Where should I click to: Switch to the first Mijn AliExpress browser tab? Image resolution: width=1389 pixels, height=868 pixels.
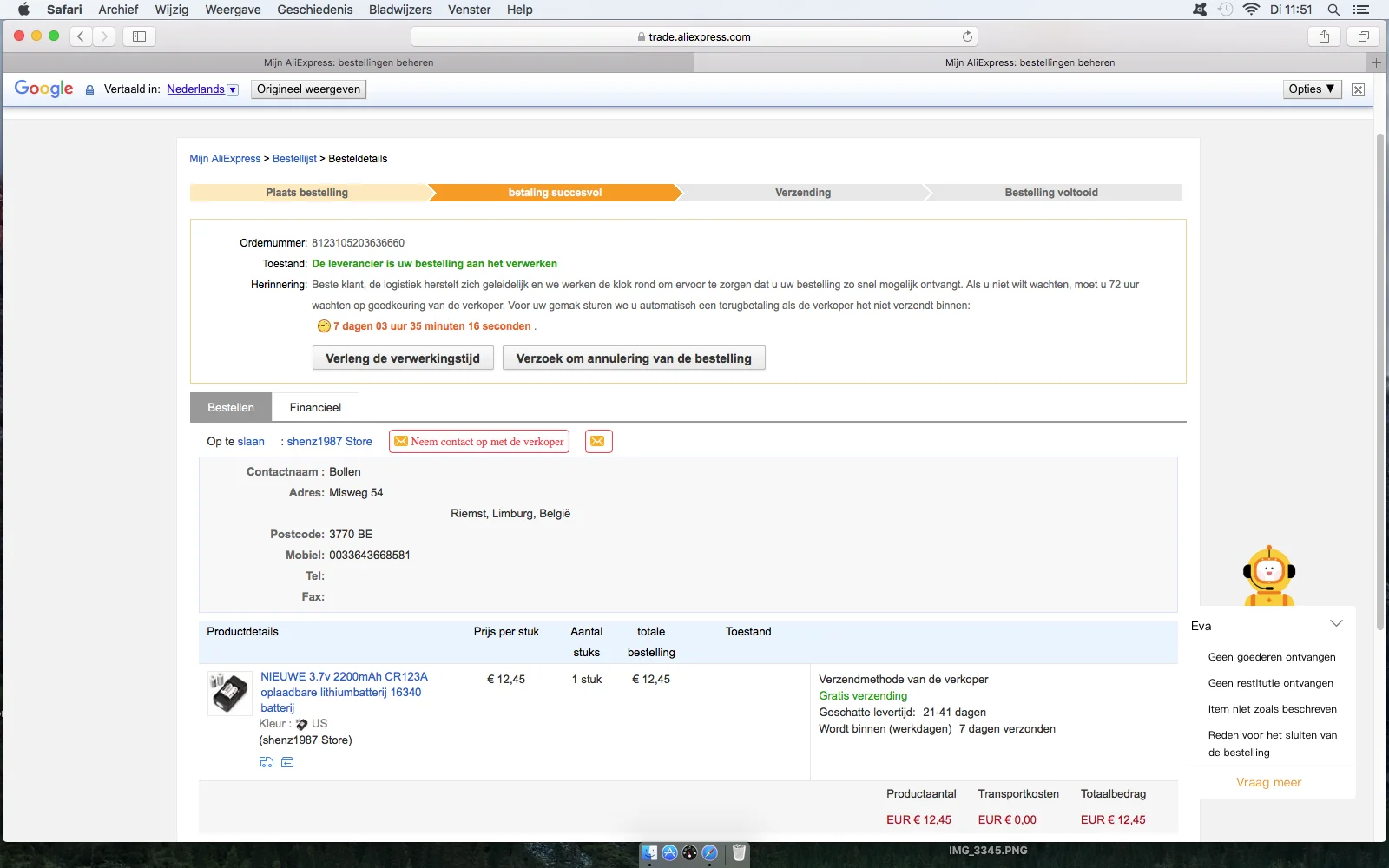348,62
